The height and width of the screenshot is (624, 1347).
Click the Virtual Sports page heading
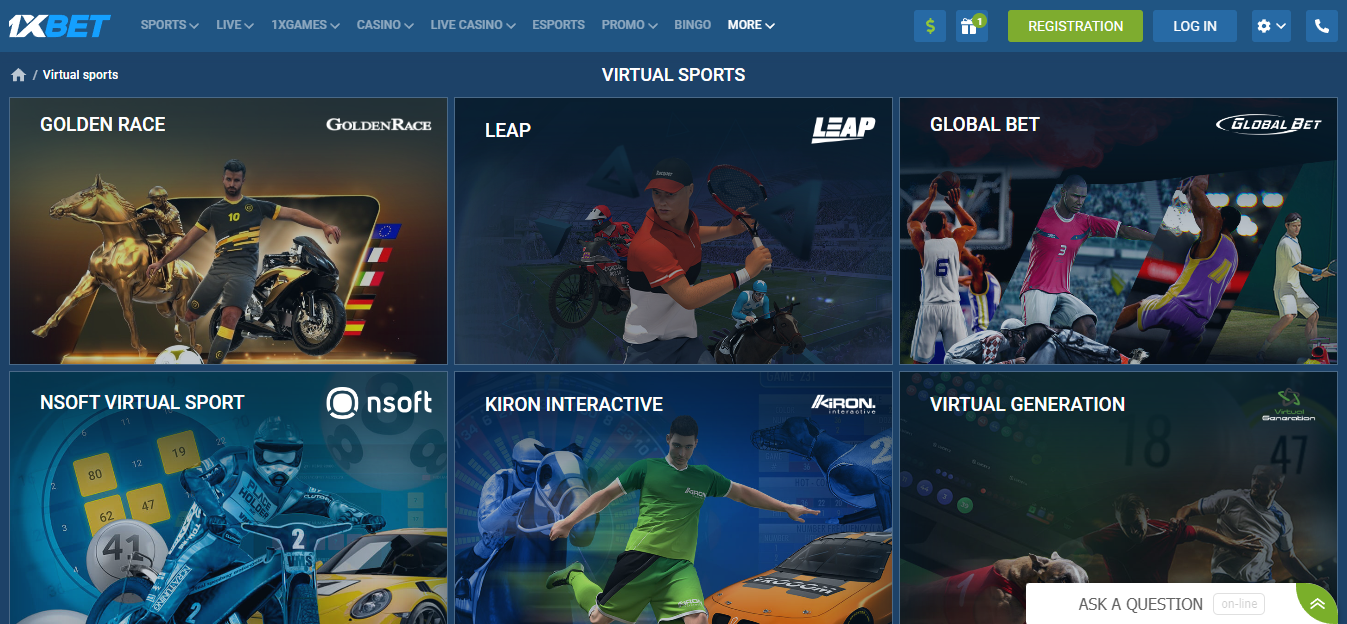pos(673,75)
